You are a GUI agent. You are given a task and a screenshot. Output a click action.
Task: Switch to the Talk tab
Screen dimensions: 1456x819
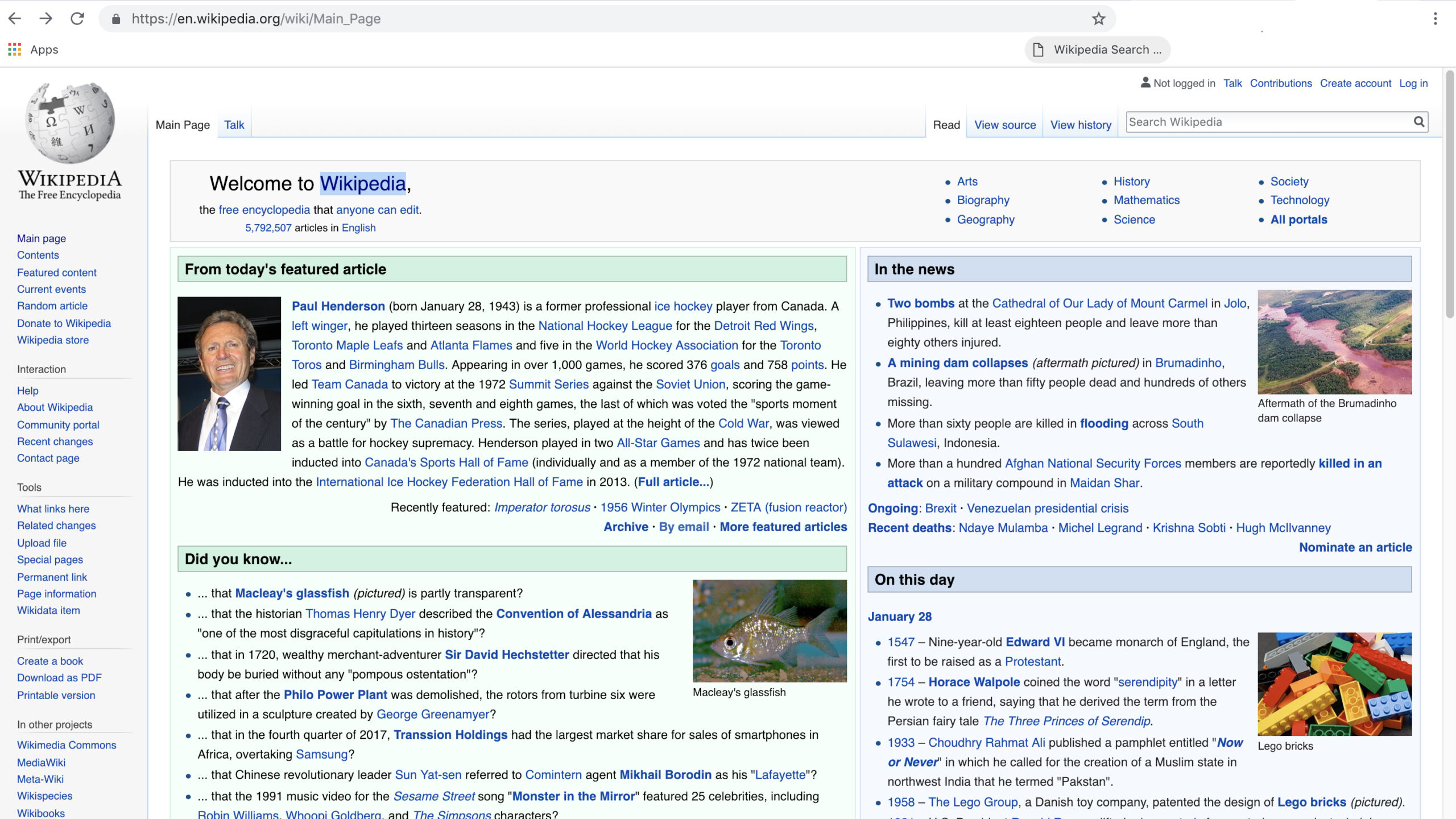(x=234, y=125)
